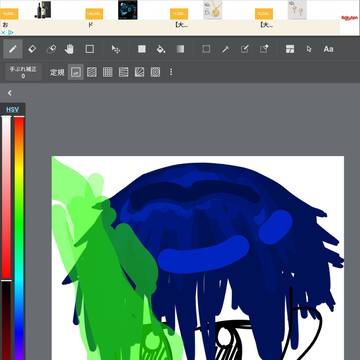360x360 pixels.
Task: Open the dark blue jewelry ad thumbnail
Action: [128, 10]
